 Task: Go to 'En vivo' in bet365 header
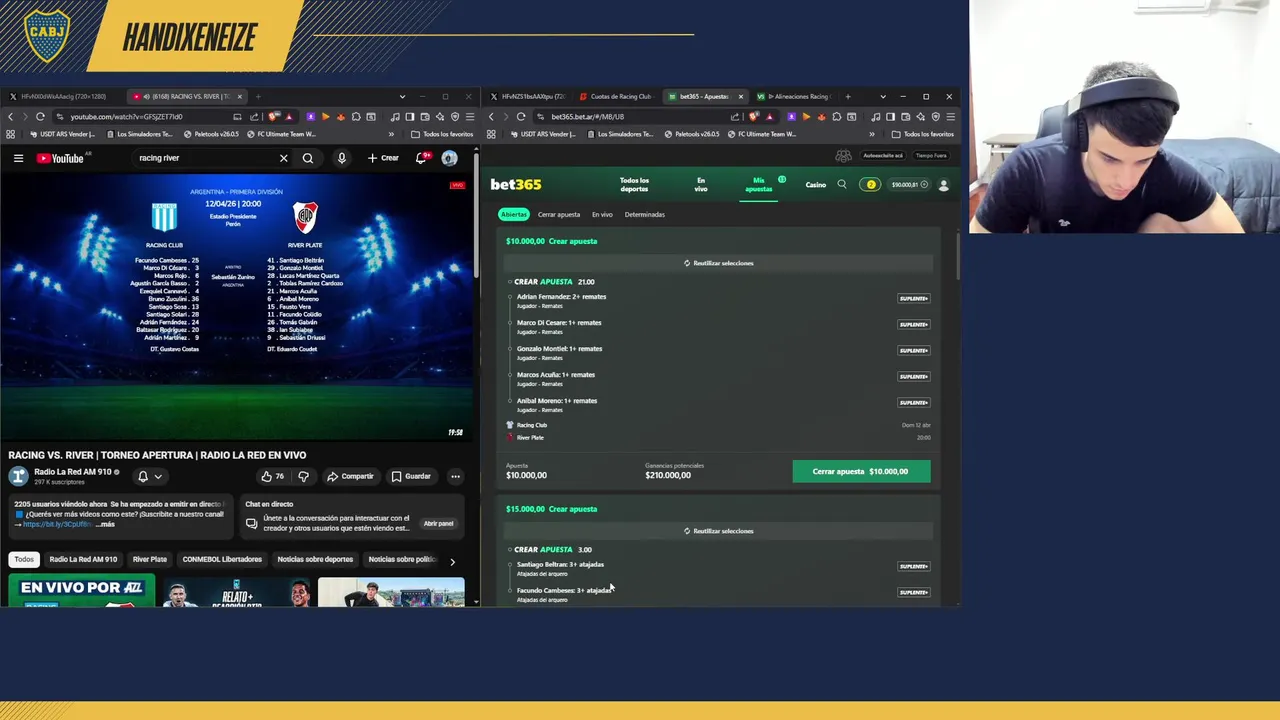point(701,184)
